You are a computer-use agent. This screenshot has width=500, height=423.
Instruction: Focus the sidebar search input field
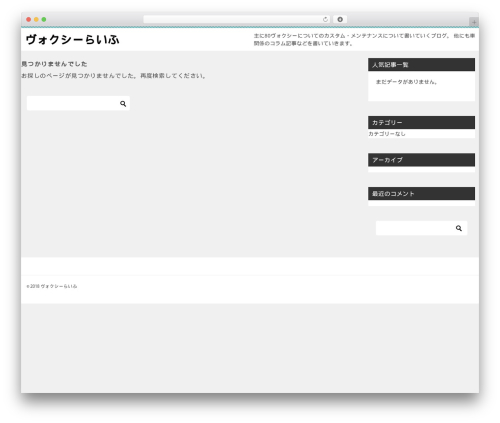[x=421, y=228]
